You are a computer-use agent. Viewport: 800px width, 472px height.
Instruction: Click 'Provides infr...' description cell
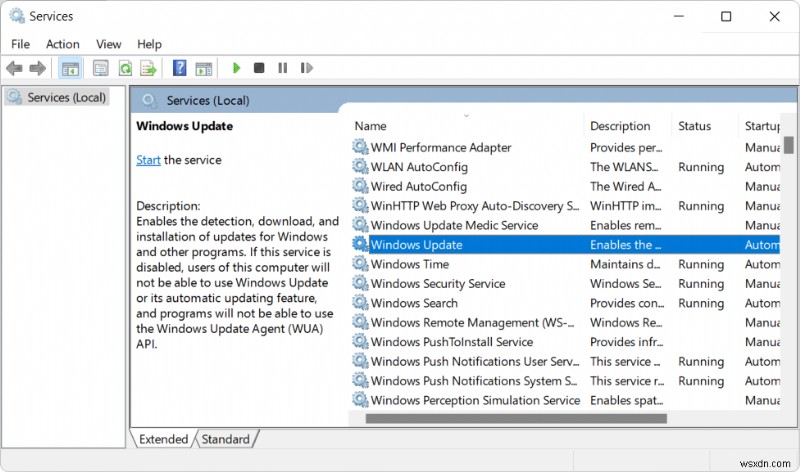(627, 342)
